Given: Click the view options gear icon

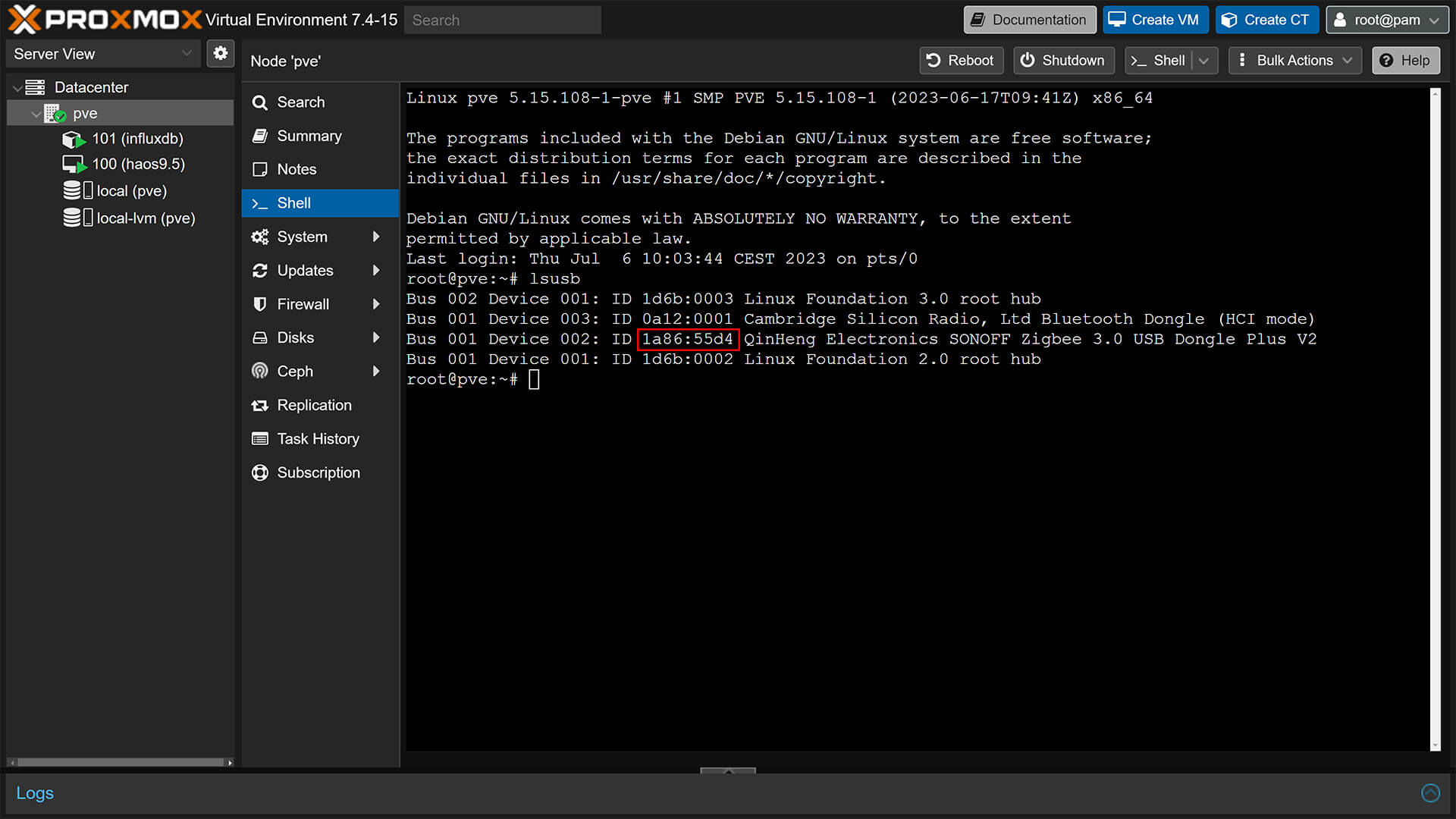Looking at the screenshot, I should coord(221,53).
